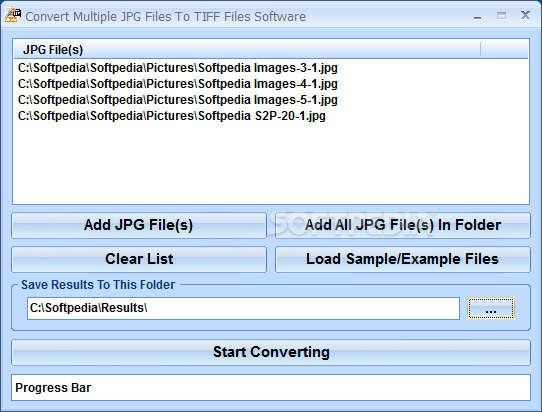Click the JPG File(s) column header
The height and width of the screenshot is (412, 542).
(247, 50)
